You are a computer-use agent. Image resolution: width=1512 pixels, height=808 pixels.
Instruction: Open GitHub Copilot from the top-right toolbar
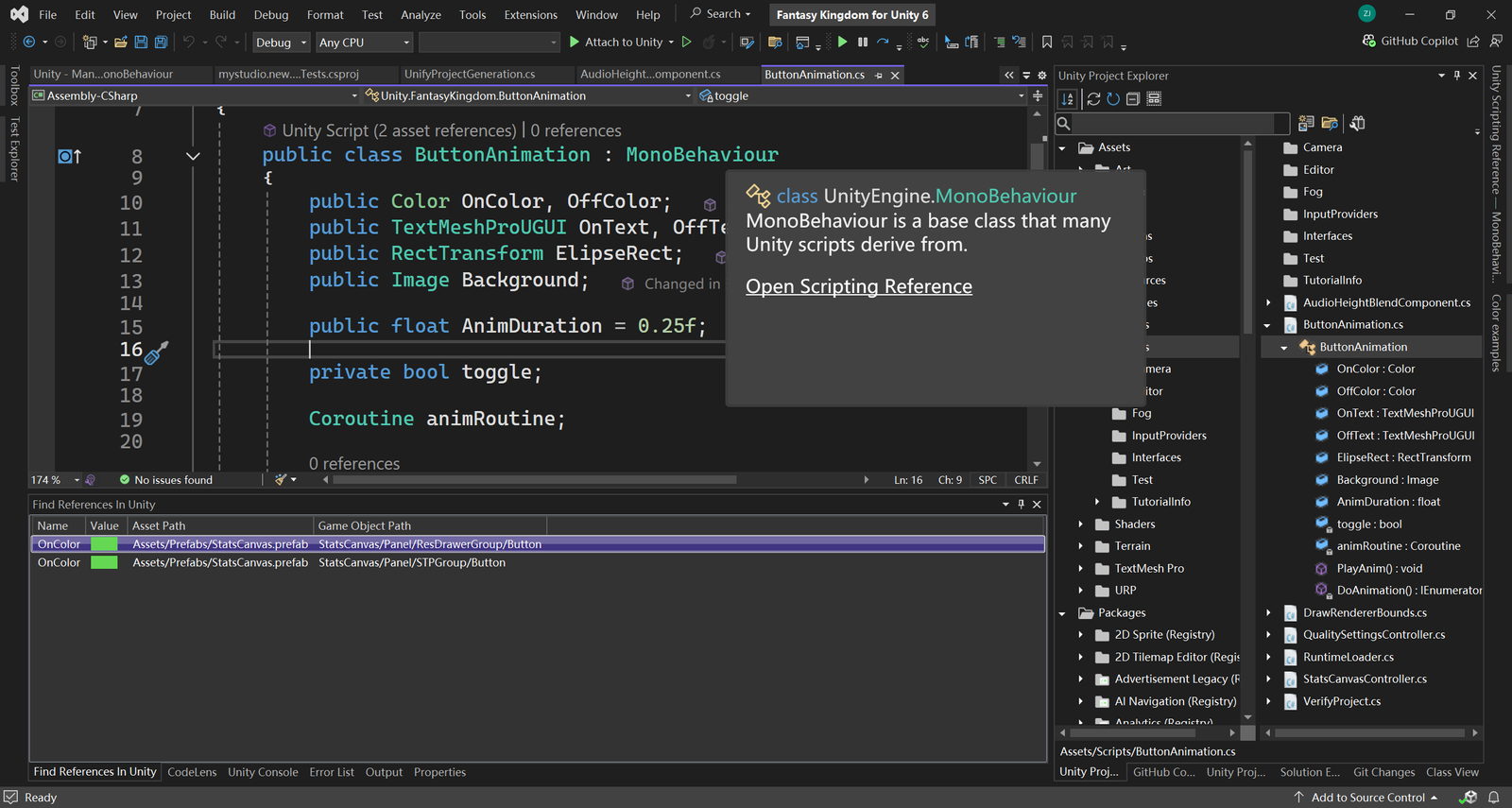tap(1409, 42)
